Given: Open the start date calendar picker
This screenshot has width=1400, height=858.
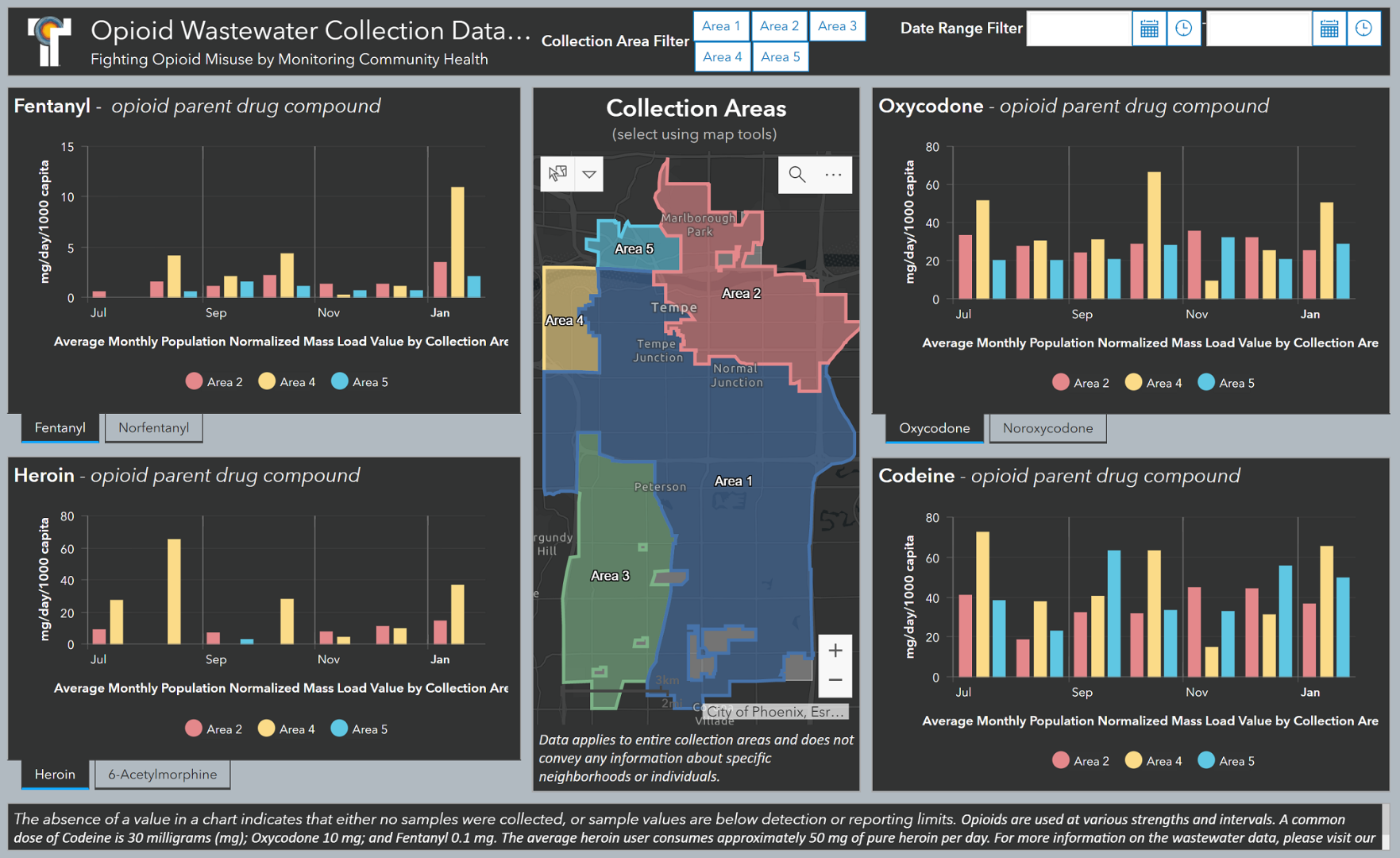Looking at the screenshot, I should tap(1149, 29).
